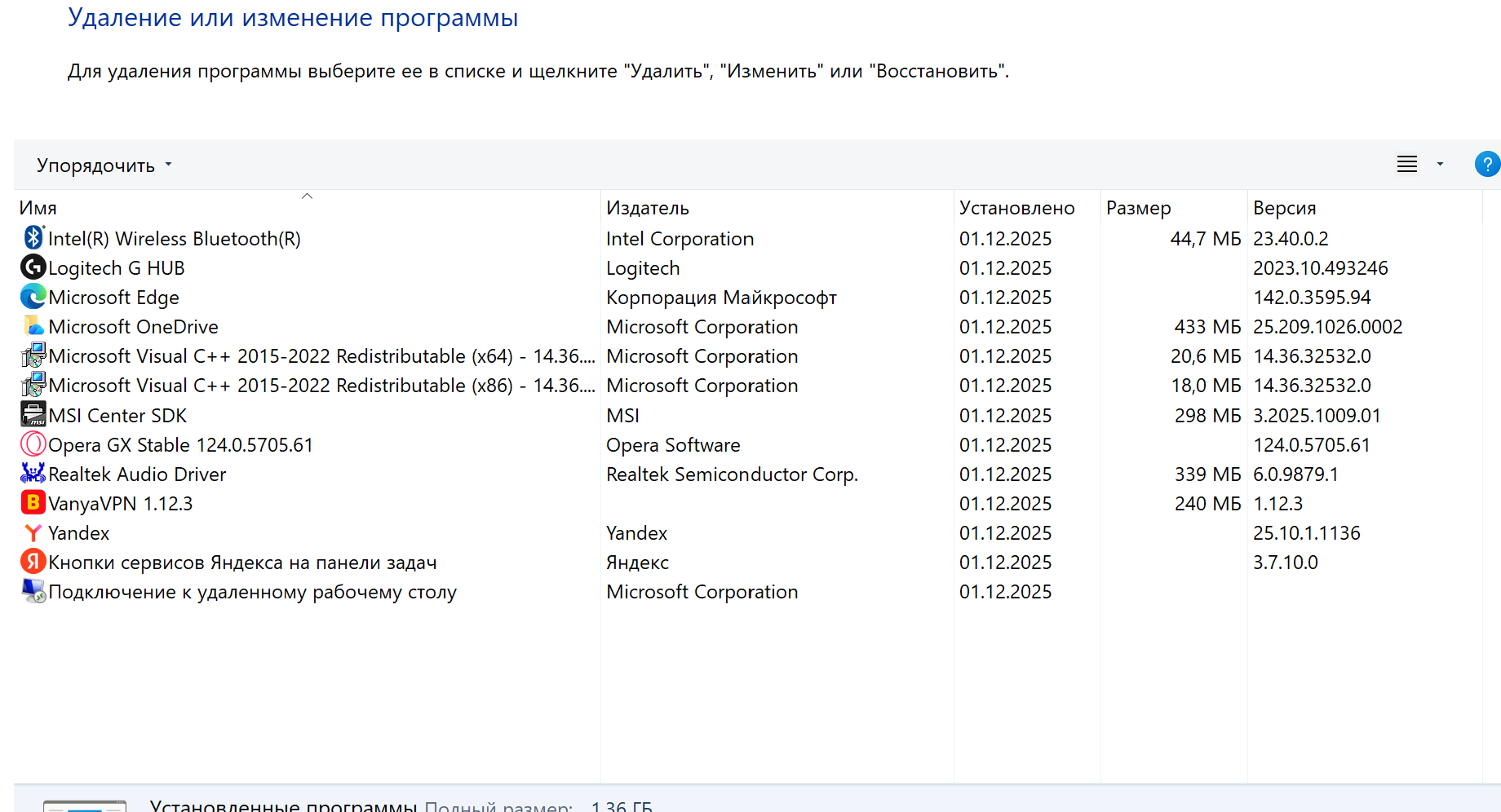Viewport: 1501px width, 812px height.
Task: Click publisher Корпорация Майкрософт
Action: pyautogui.click(x=721, y=298)
